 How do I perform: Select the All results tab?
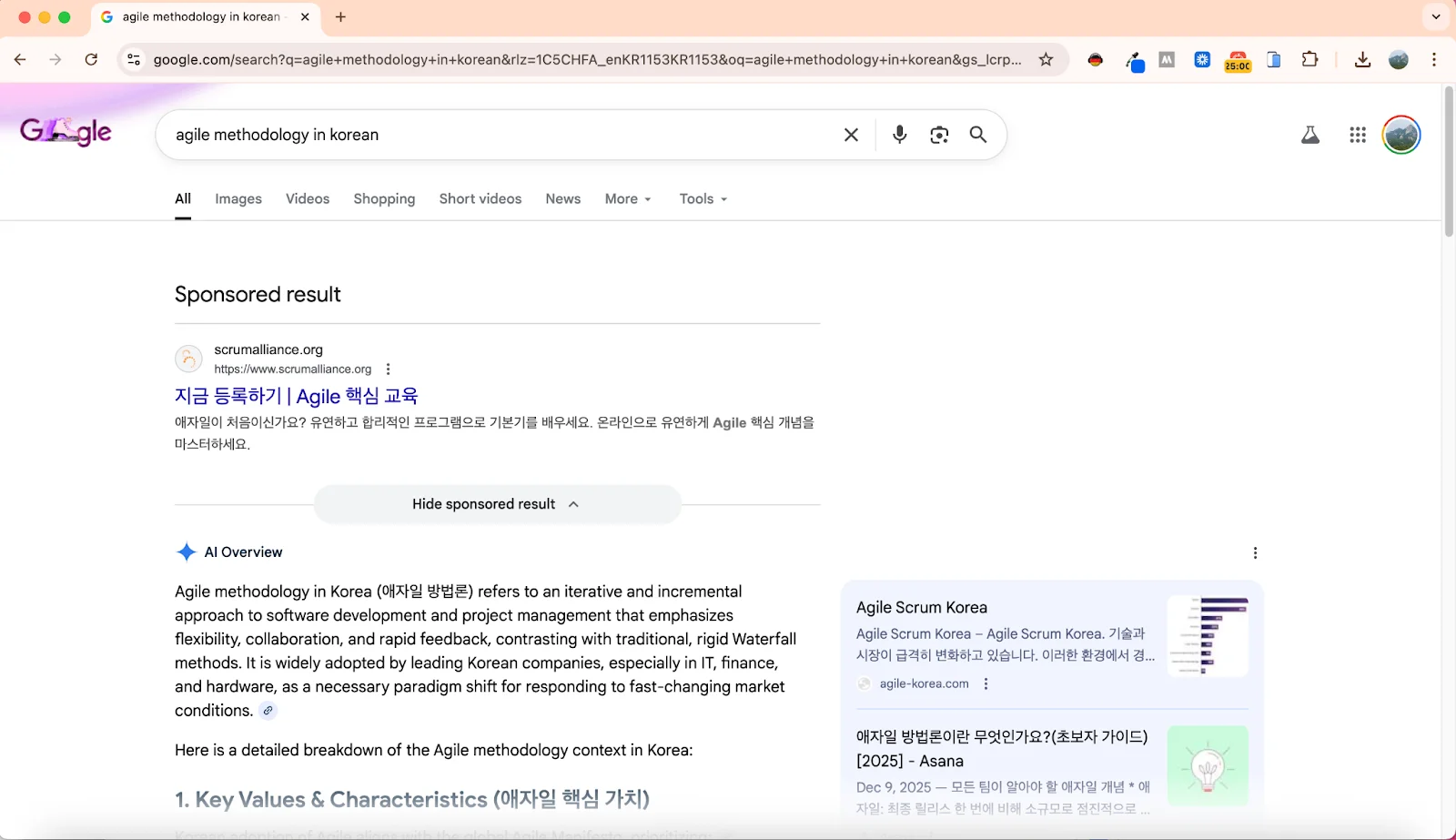pyautogui.click(x=183, y=198)
